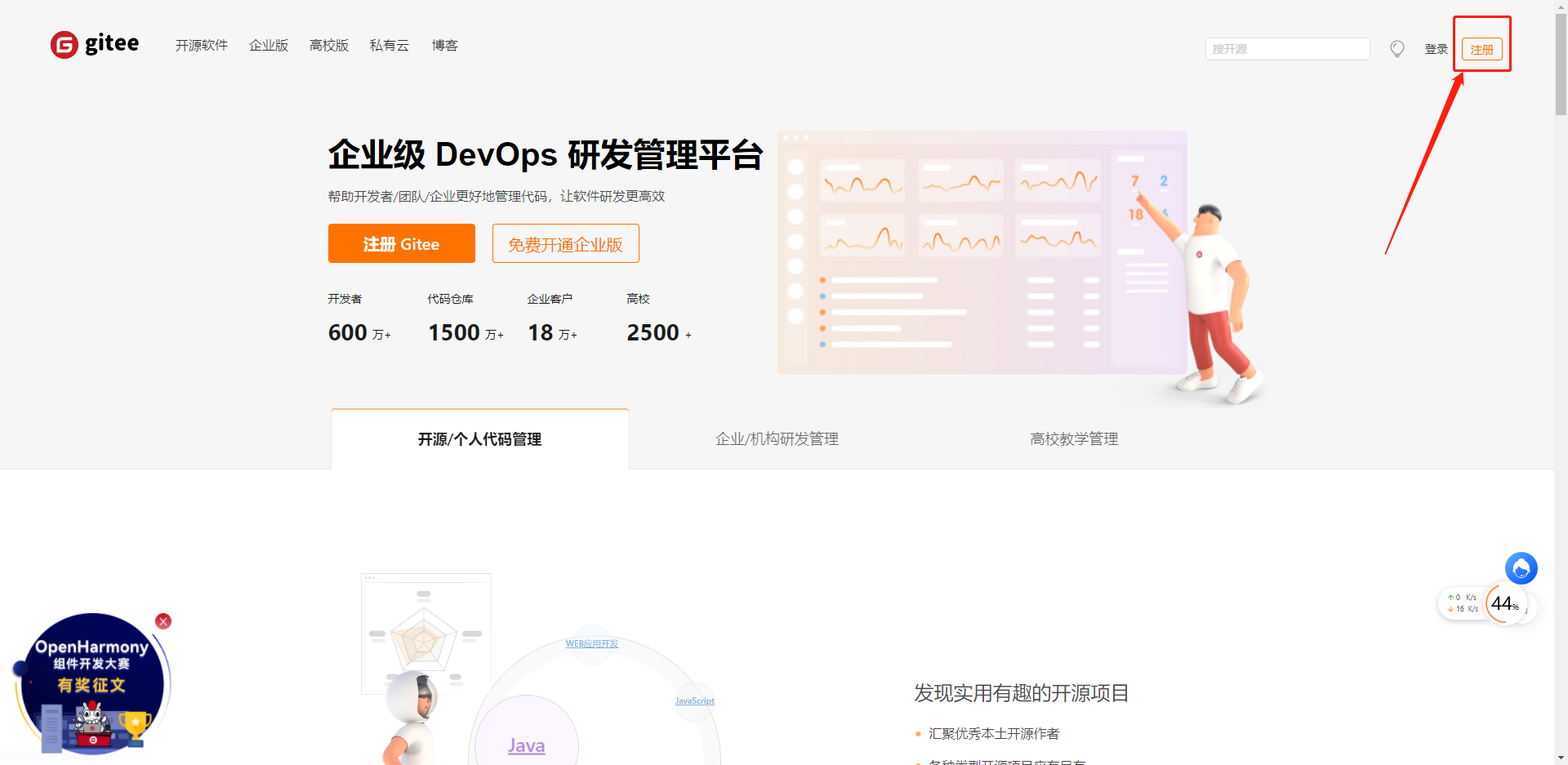Open the 博客 navigation item
Image resolution: width=1568 pixels, height=765 pixels.
[x=445, y=46]
